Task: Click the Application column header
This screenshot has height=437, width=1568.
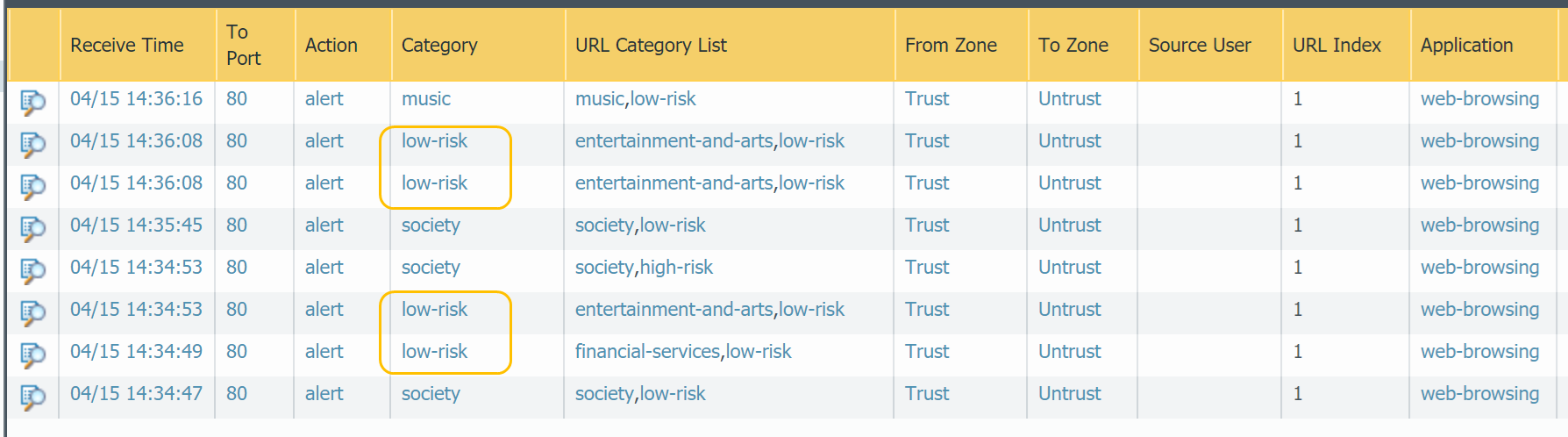Action: coord(1466,45)
